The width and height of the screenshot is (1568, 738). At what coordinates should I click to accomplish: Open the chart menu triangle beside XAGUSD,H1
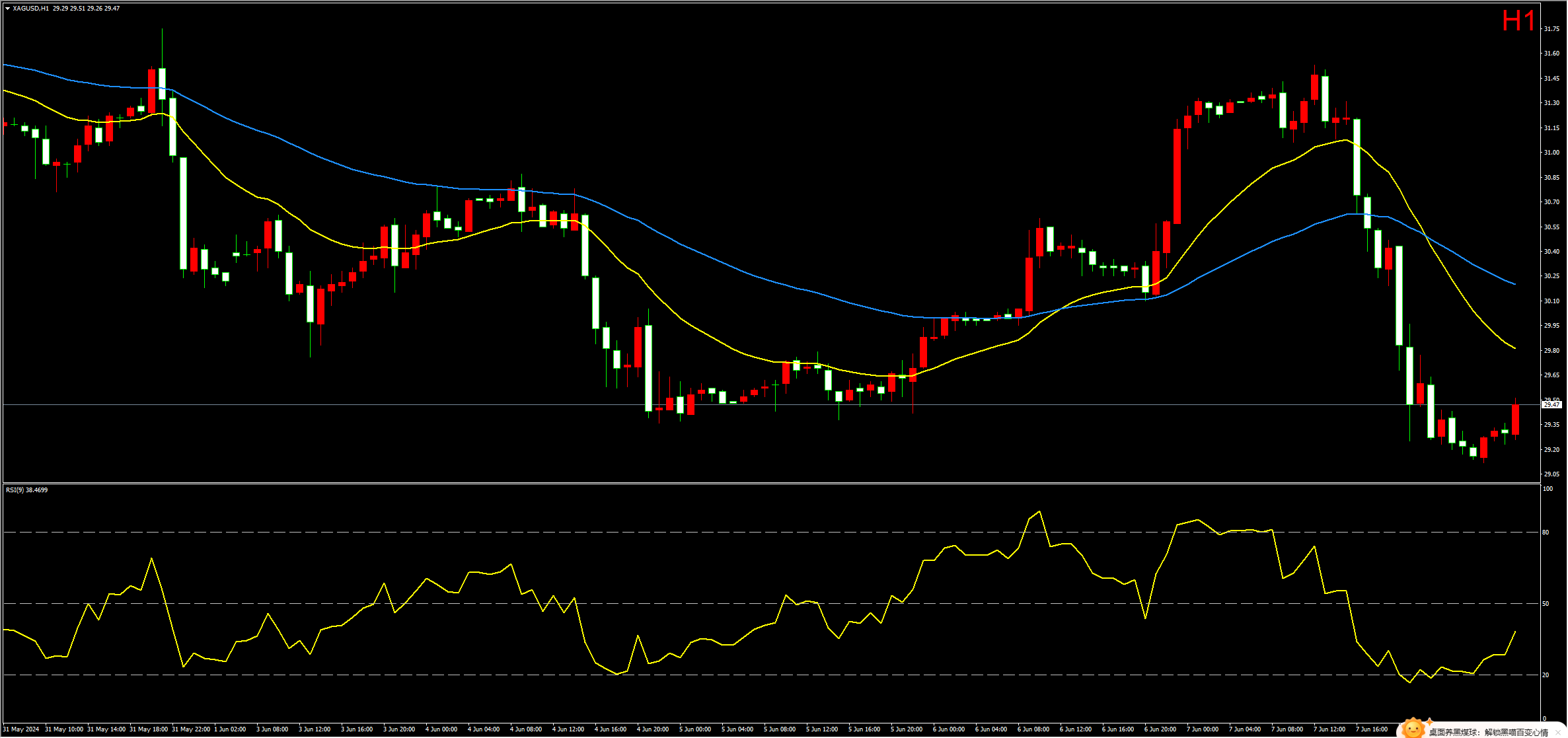pyautogui.click(x=8, y=9)
